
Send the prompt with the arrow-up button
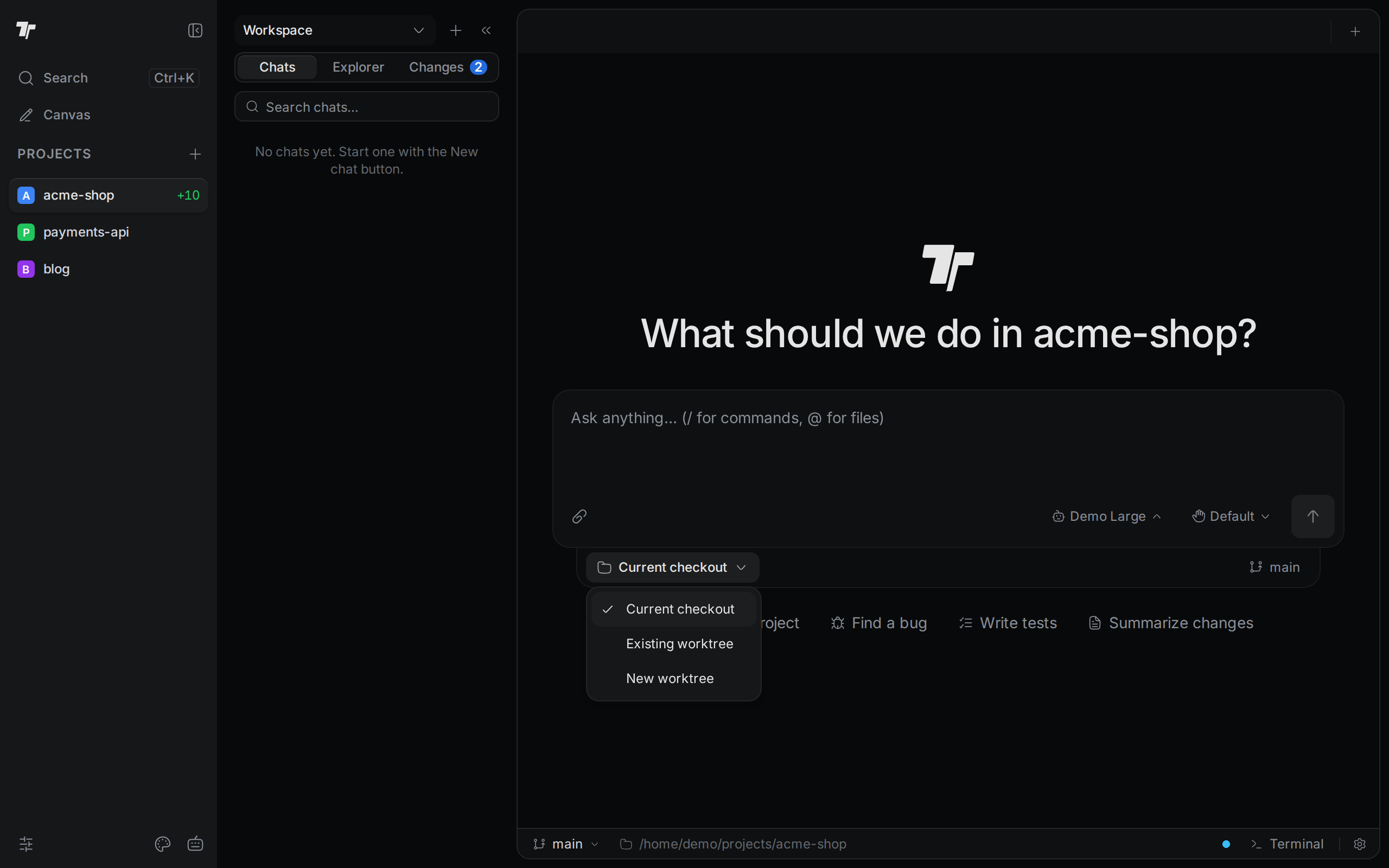point(1312,516)
